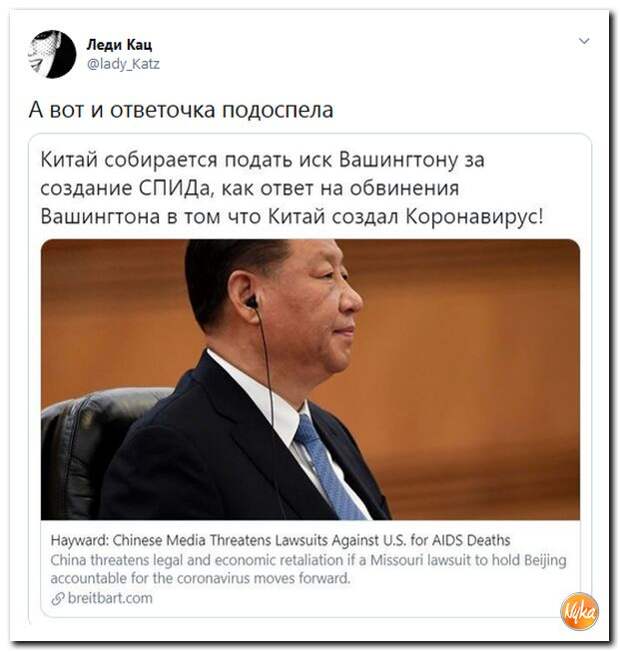The width and height of the screenshot is (620, 652).
Task: Click the word 'Коронавирус!' in quoted text
Action: pyautogui.click(x=474, y=216)
